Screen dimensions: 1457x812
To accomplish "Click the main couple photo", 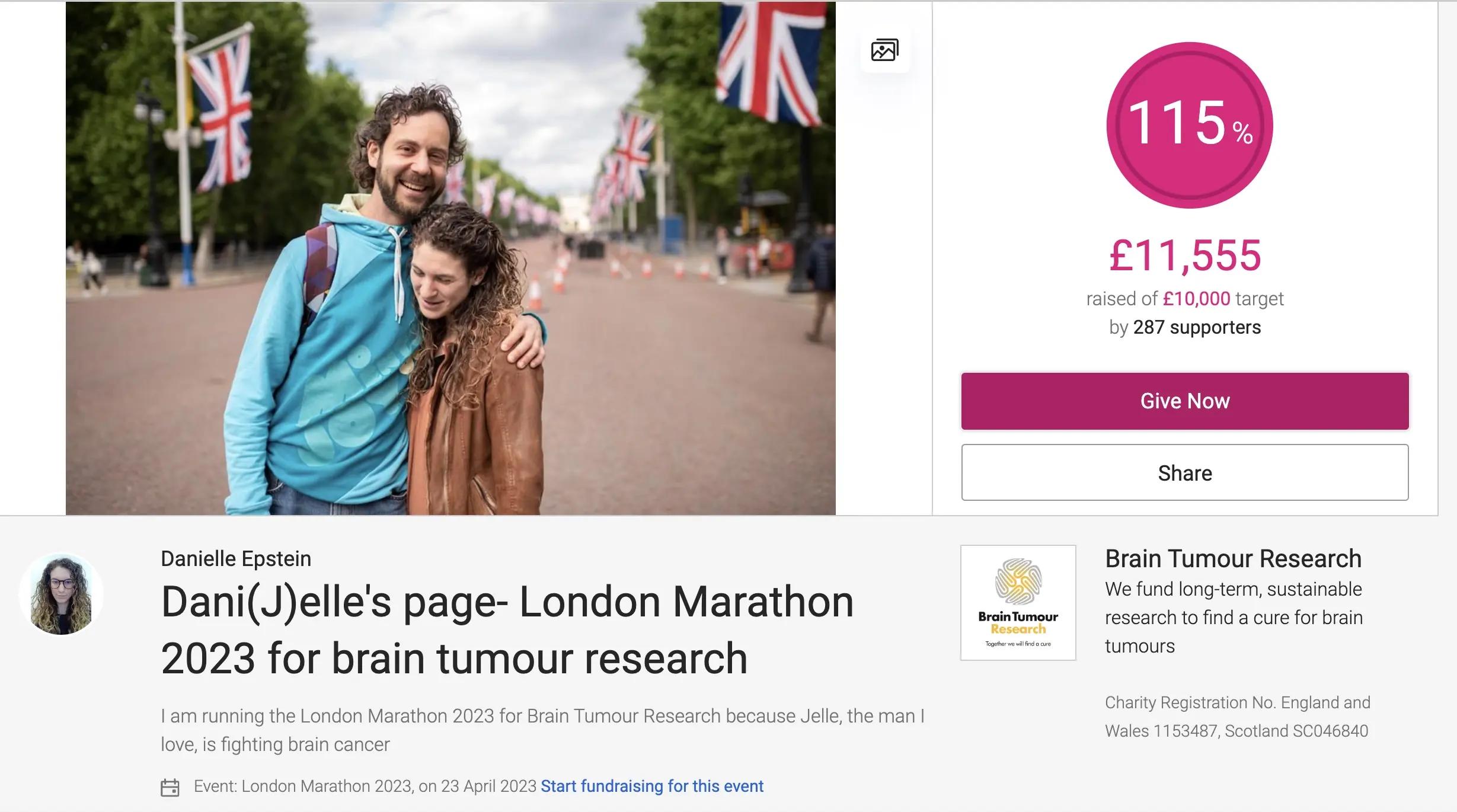I will 450,258.
